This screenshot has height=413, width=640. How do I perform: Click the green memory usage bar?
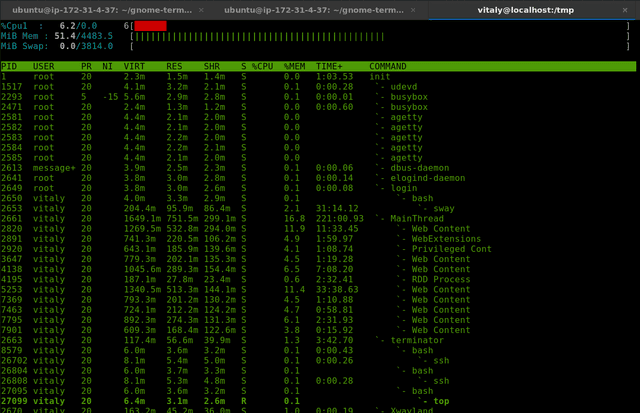[x=260, y=37]
